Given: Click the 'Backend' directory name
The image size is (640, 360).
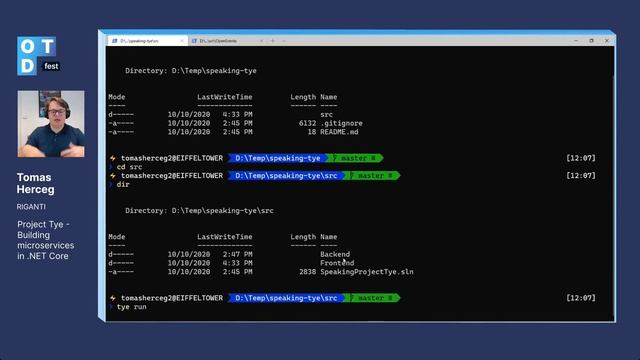Looking at the screenshot, I should (335, 254).
